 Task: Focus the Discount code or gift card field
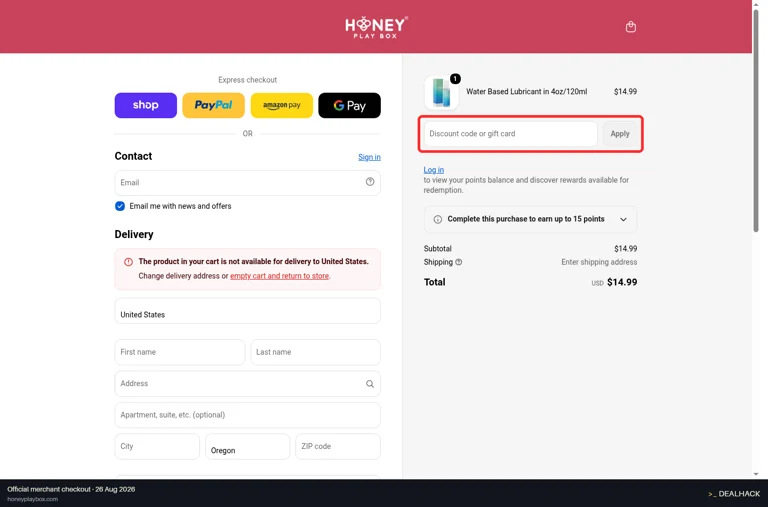tap(510, 134)
